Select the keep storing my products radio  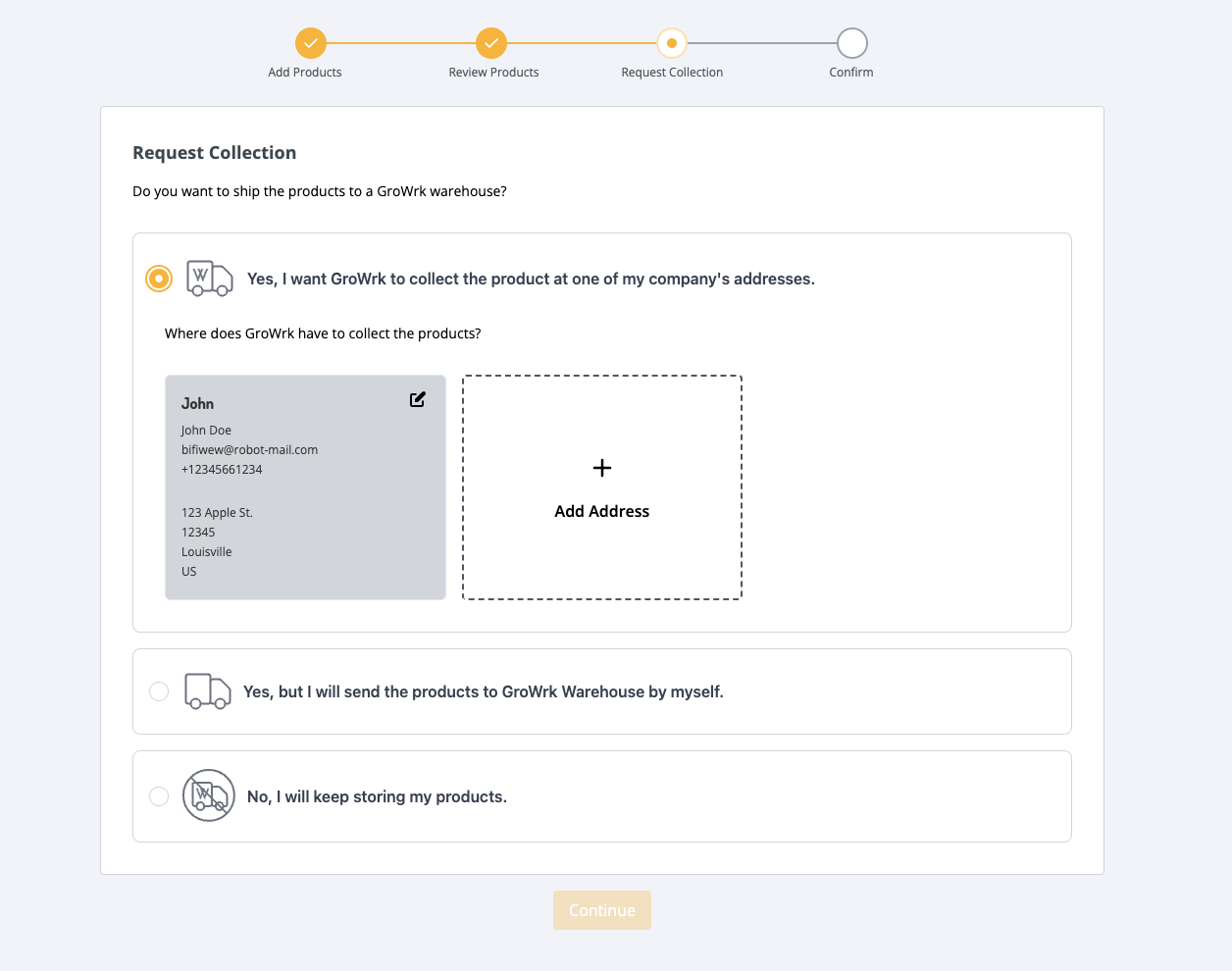[x=159, y=796]
